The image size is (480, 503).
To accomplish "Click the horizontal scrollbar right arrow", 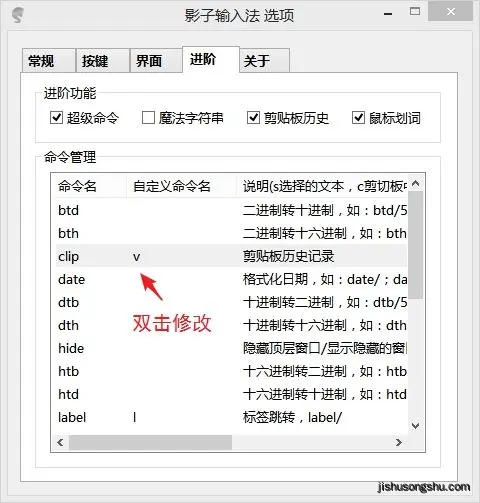I will pyautogui.click(x=399, y=443).
